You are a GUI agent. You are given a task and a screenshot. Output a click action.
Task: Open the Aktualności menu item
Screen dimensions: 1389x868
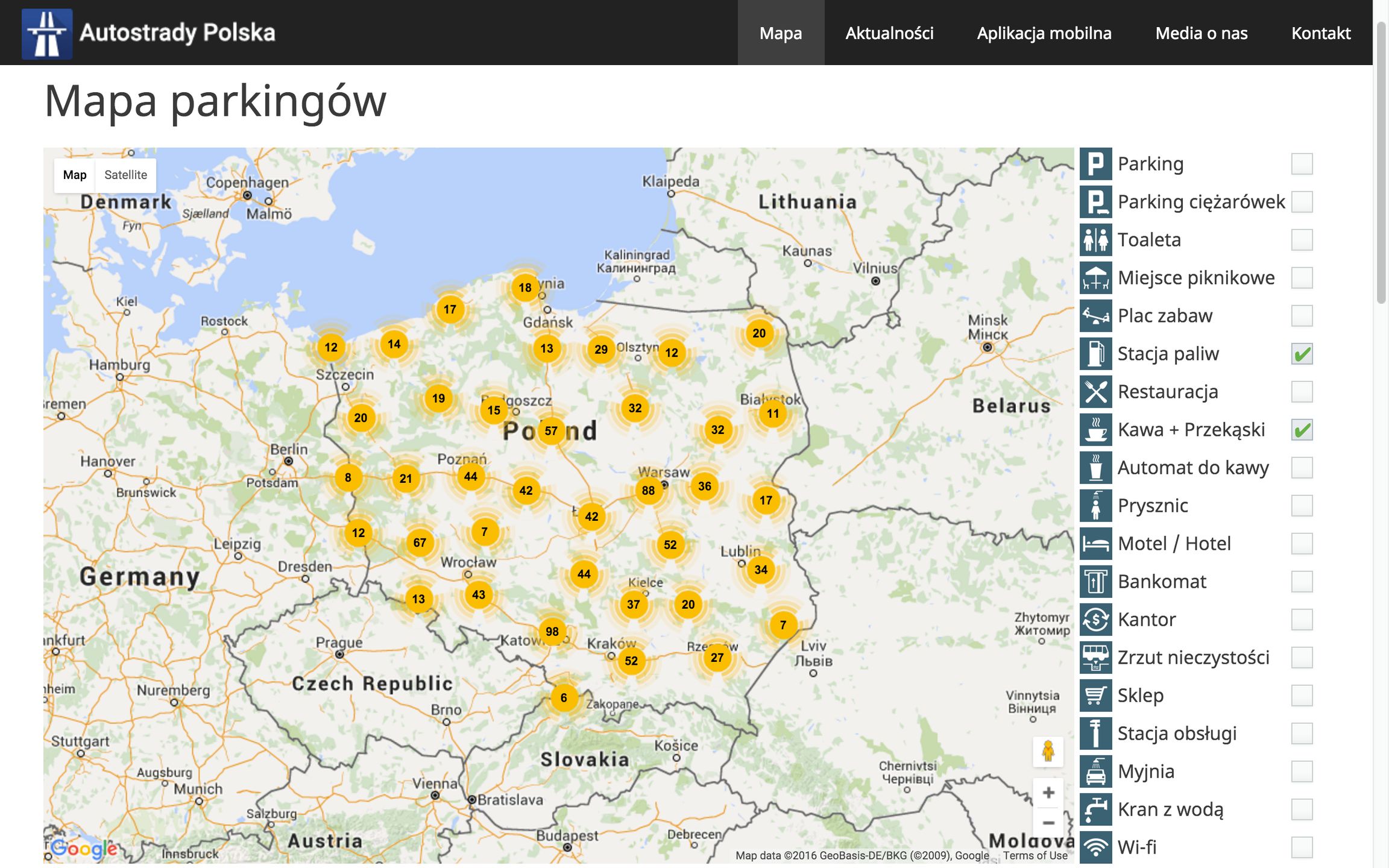[889, 33]
